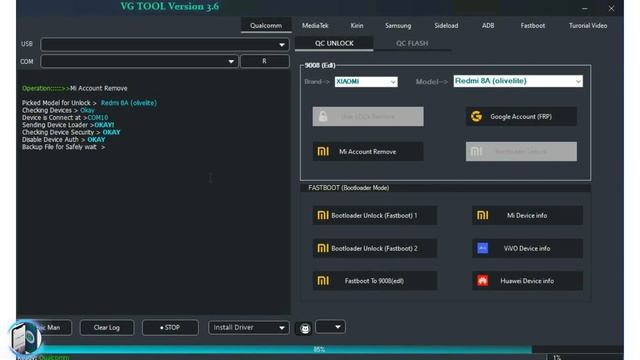Click the Google Account (FRP) button
The width and height of the screenshot is (640, 360).
521,117
